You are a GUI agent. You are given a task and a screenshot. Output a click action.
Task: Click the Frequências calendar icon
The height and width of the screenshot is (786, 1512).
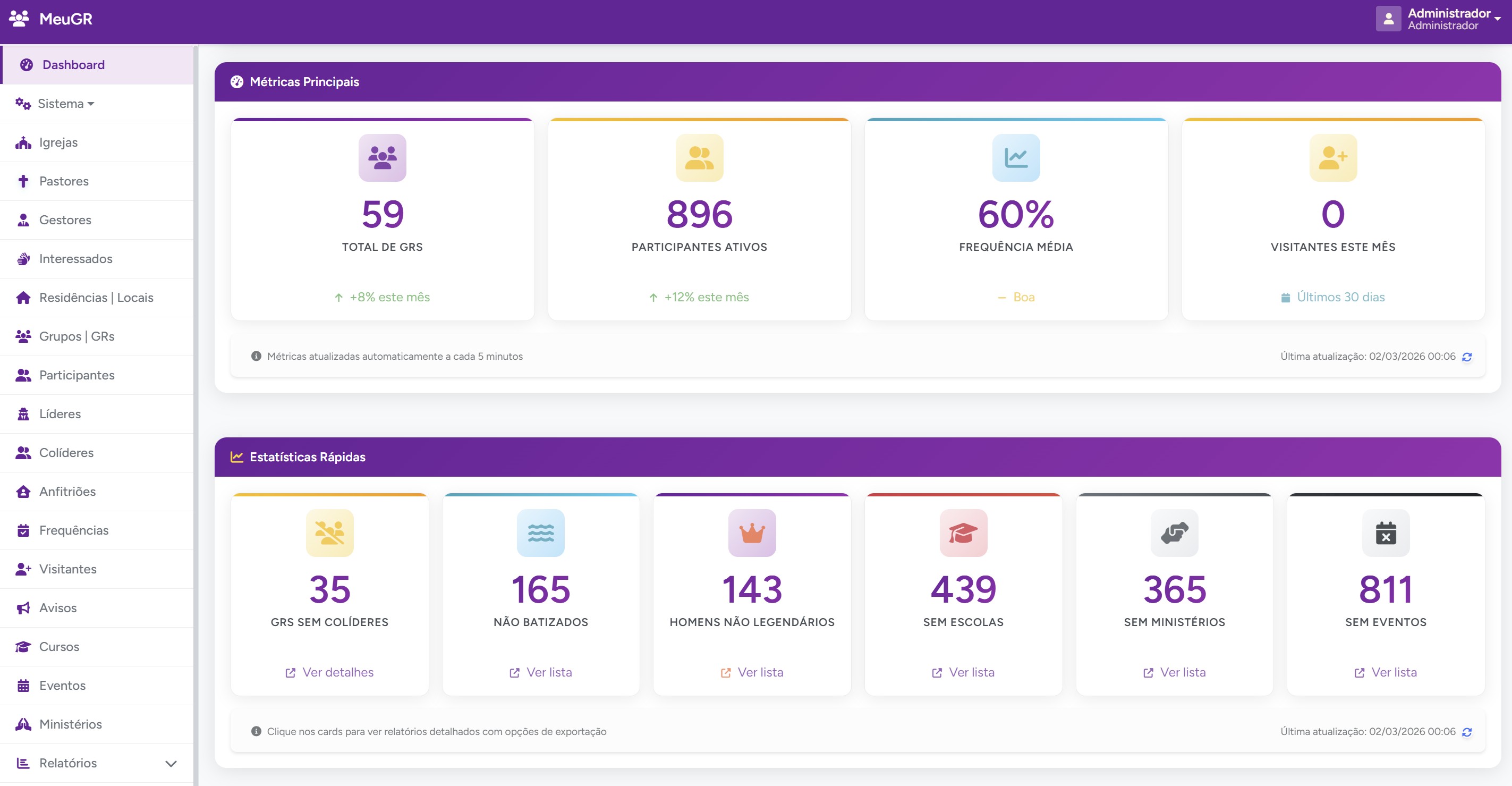[x=23, y=530]
